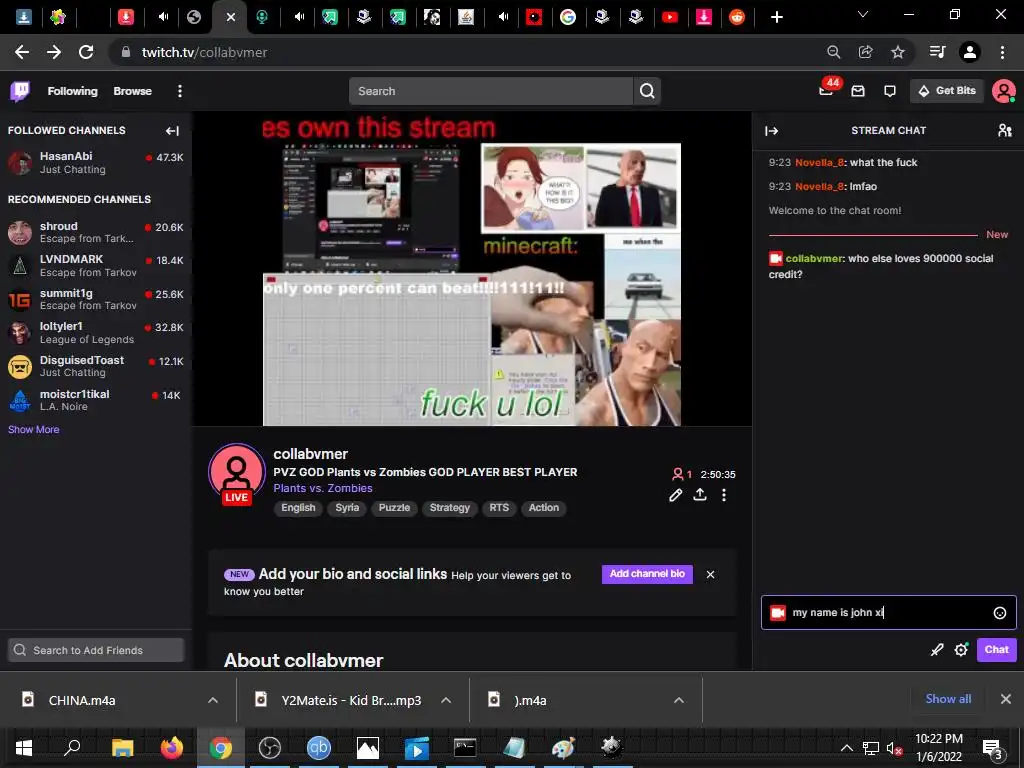The height and width of the screenshot is (768, 1024).
Task: Collapse the followed channels sidebar
Action: click(172, 131)
